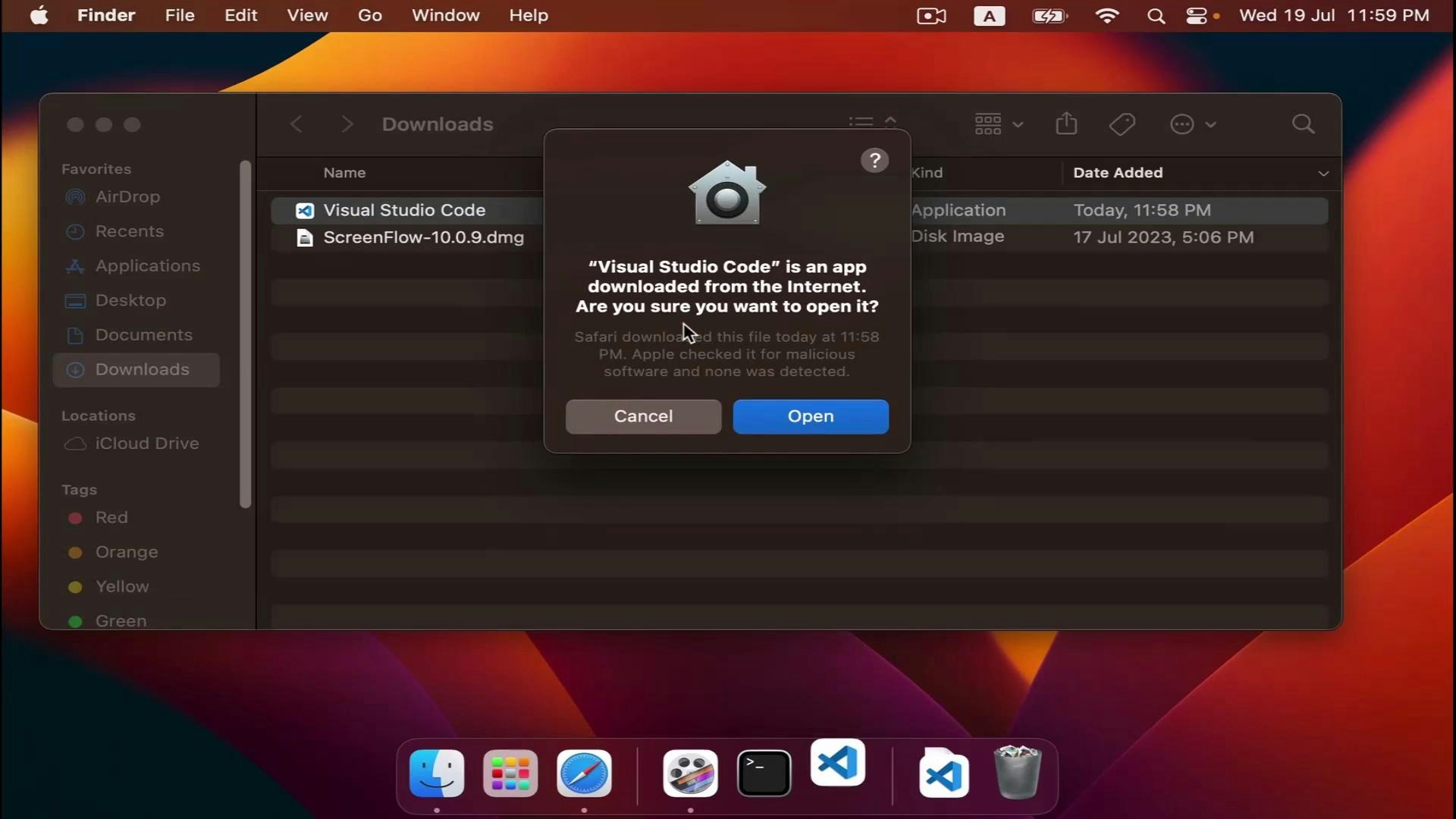Toggle the Date Added sort chevron
This screenshot has height=819, width=1456.
pyautogui.click(x=1323, y=174)
